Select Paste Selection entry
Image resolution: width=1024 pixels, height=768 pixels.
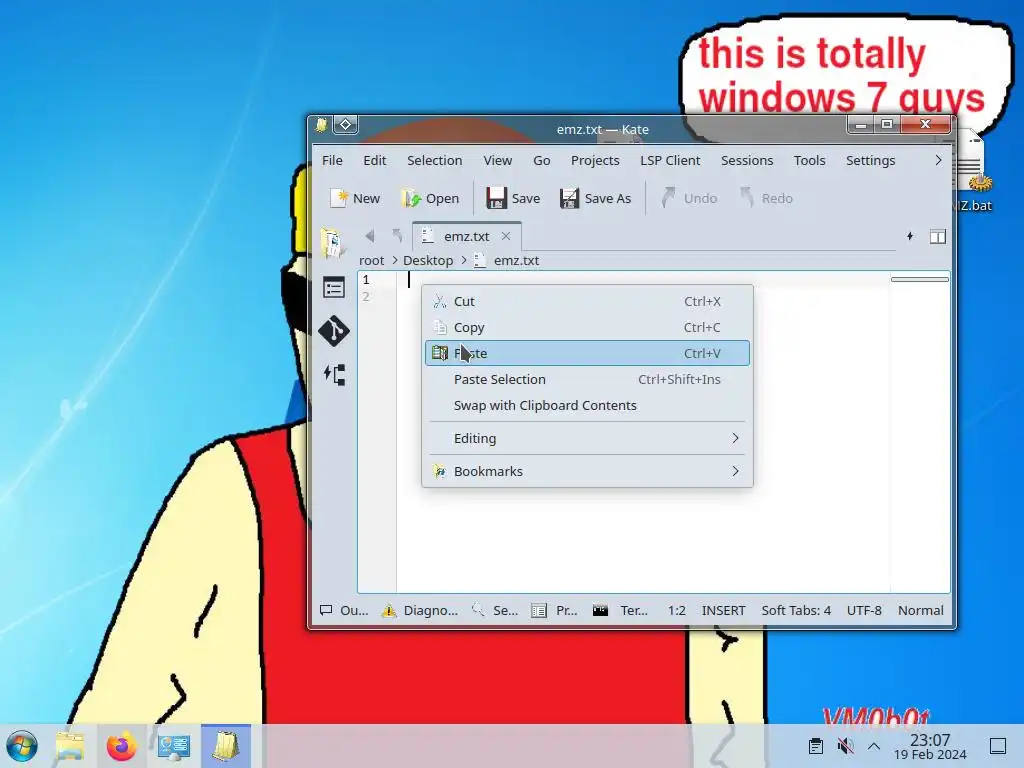pos(587,379)
